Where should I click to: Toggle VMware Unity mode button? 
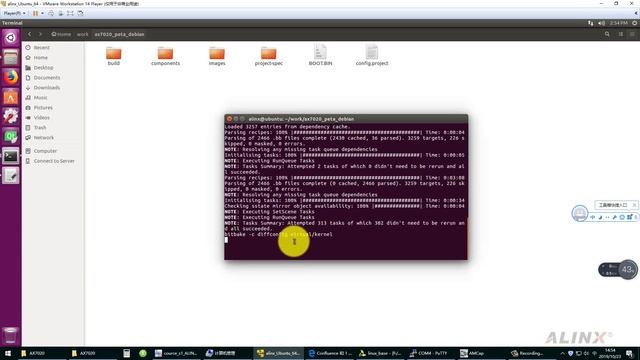point(80,13)
